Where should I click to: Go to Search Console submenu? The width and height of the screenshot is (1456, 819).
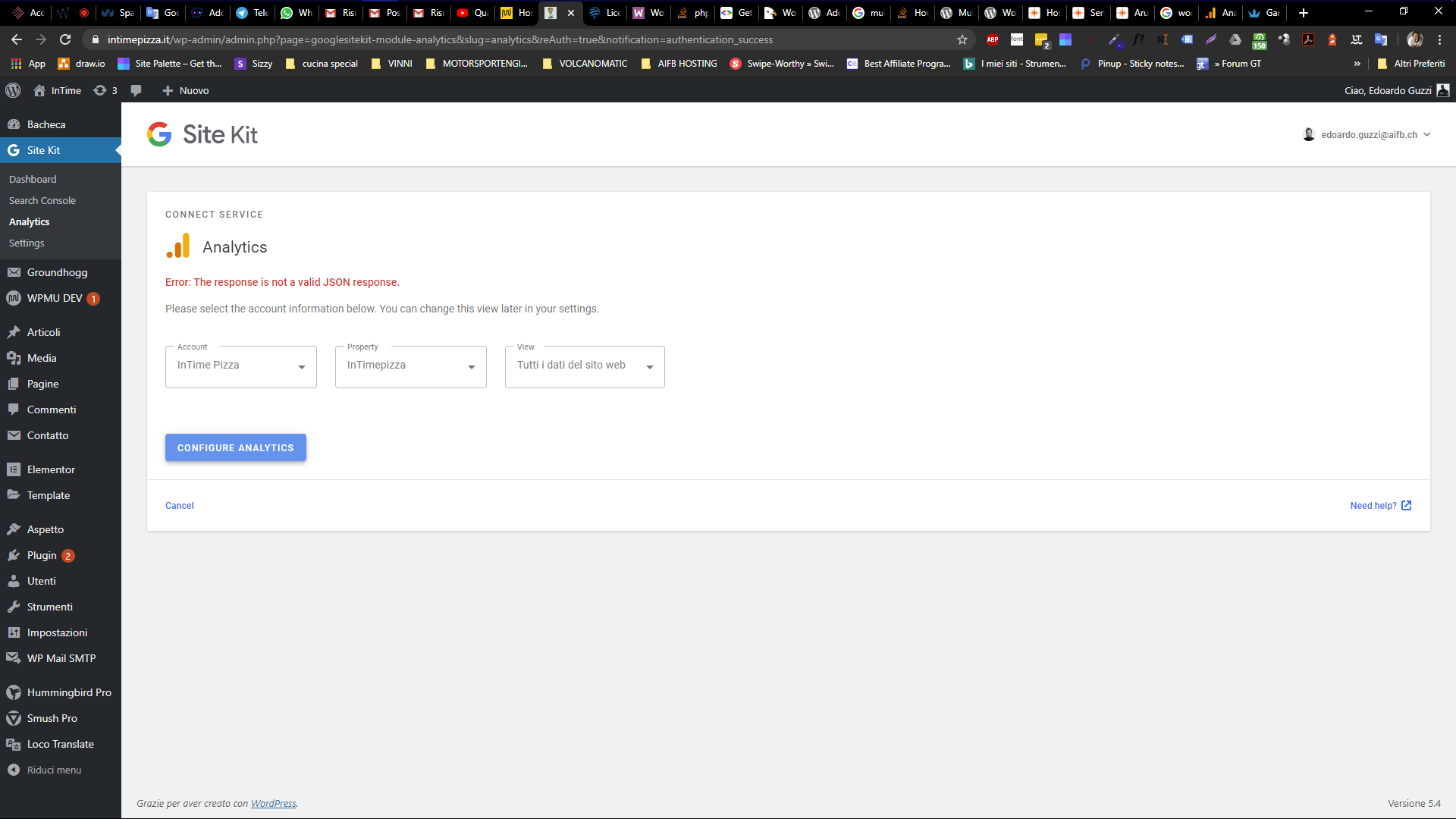pos(42,200)
